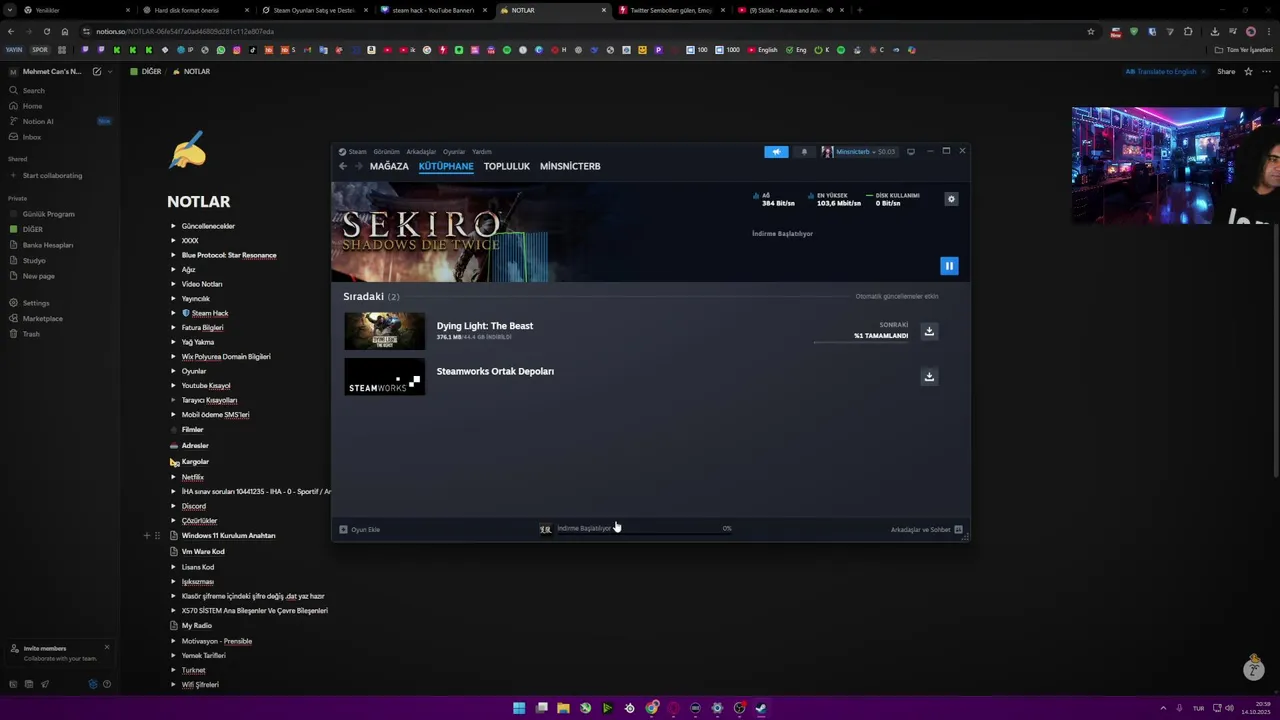Close the Invite members card in Notion

(107, 647)
